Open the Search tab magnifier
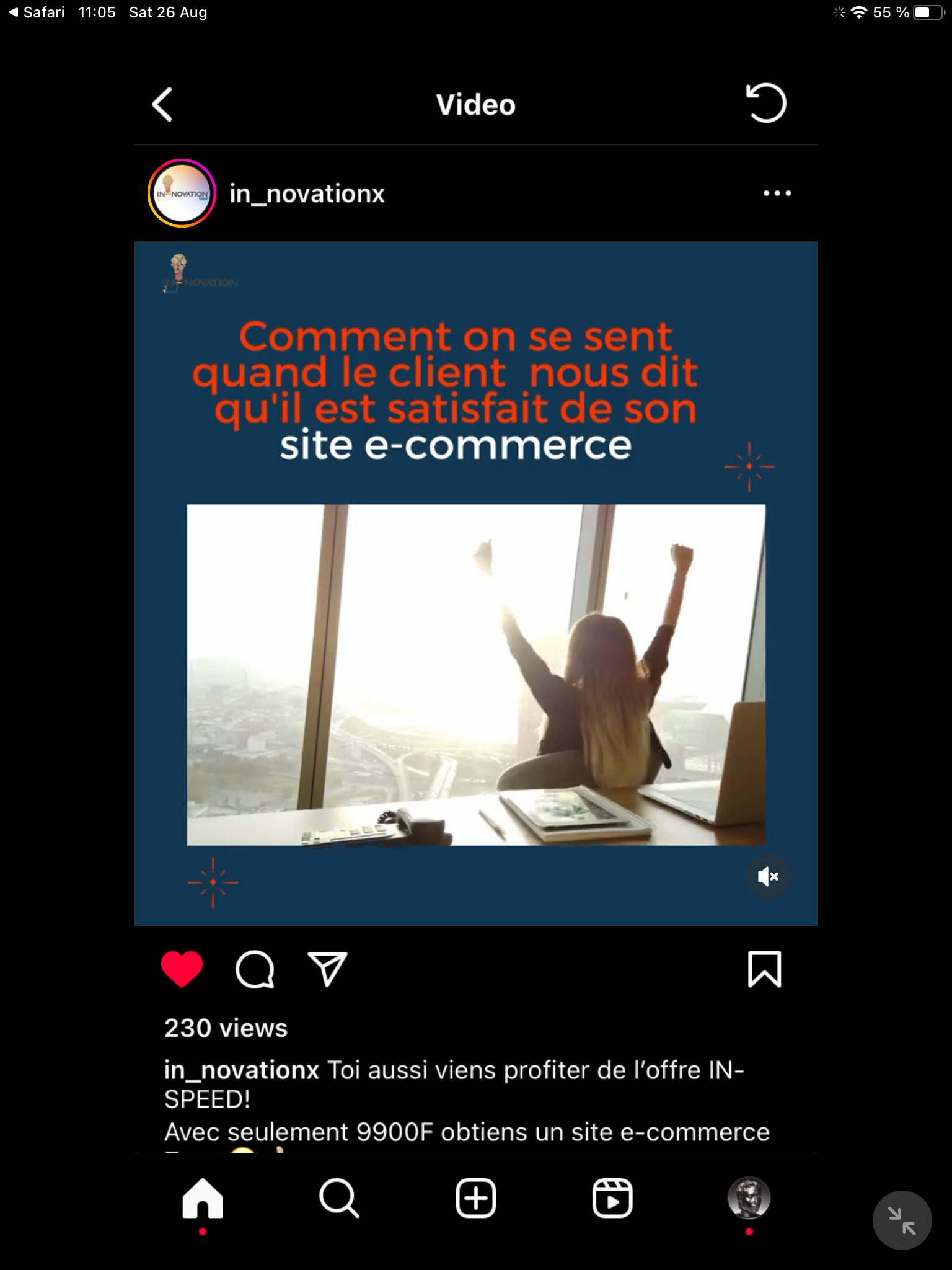The height and width of the screenshot is (1270, 952). tap(339, 1199)
